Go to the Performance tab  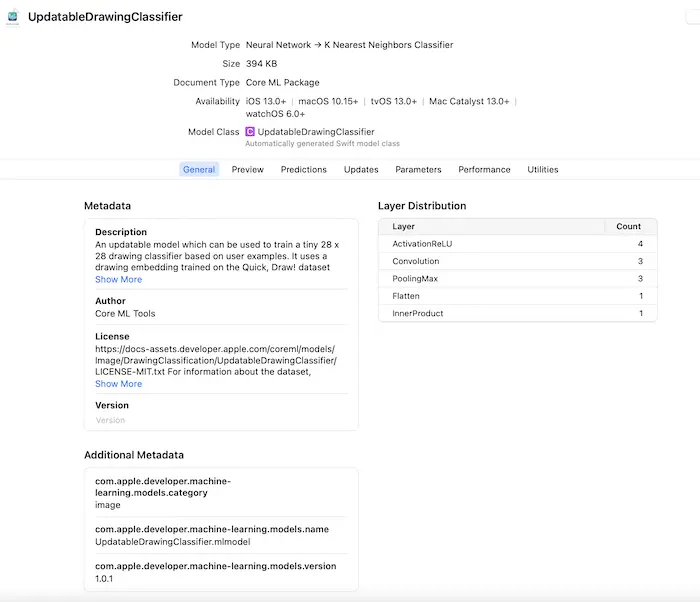tap(484, 170)
